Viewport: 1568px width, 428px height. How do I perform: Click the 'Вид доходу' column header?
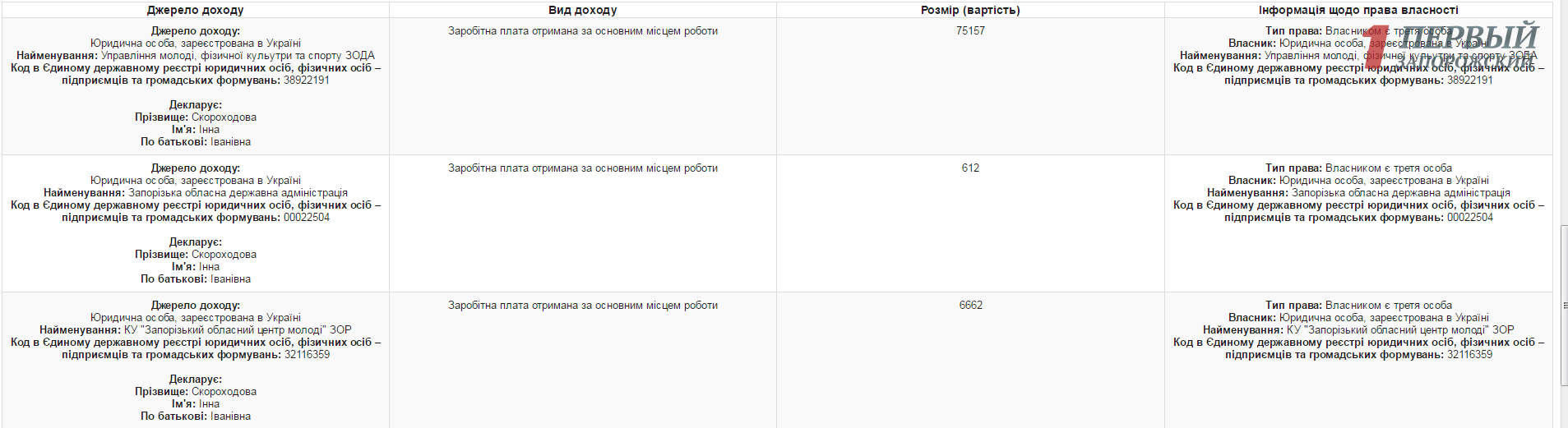pyautogui.click(x=582, y=10)
